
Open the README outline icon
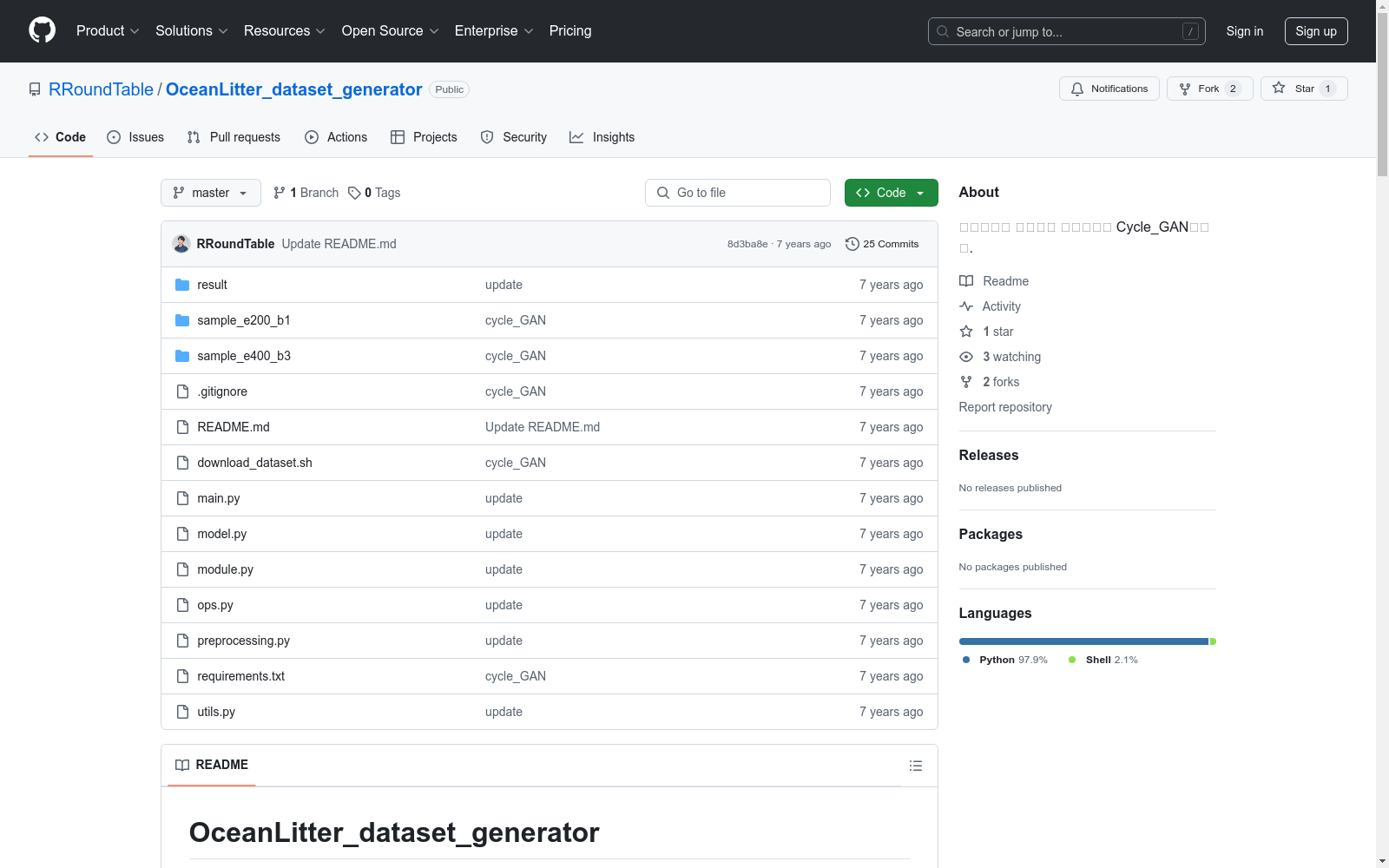tap(915, 766)
